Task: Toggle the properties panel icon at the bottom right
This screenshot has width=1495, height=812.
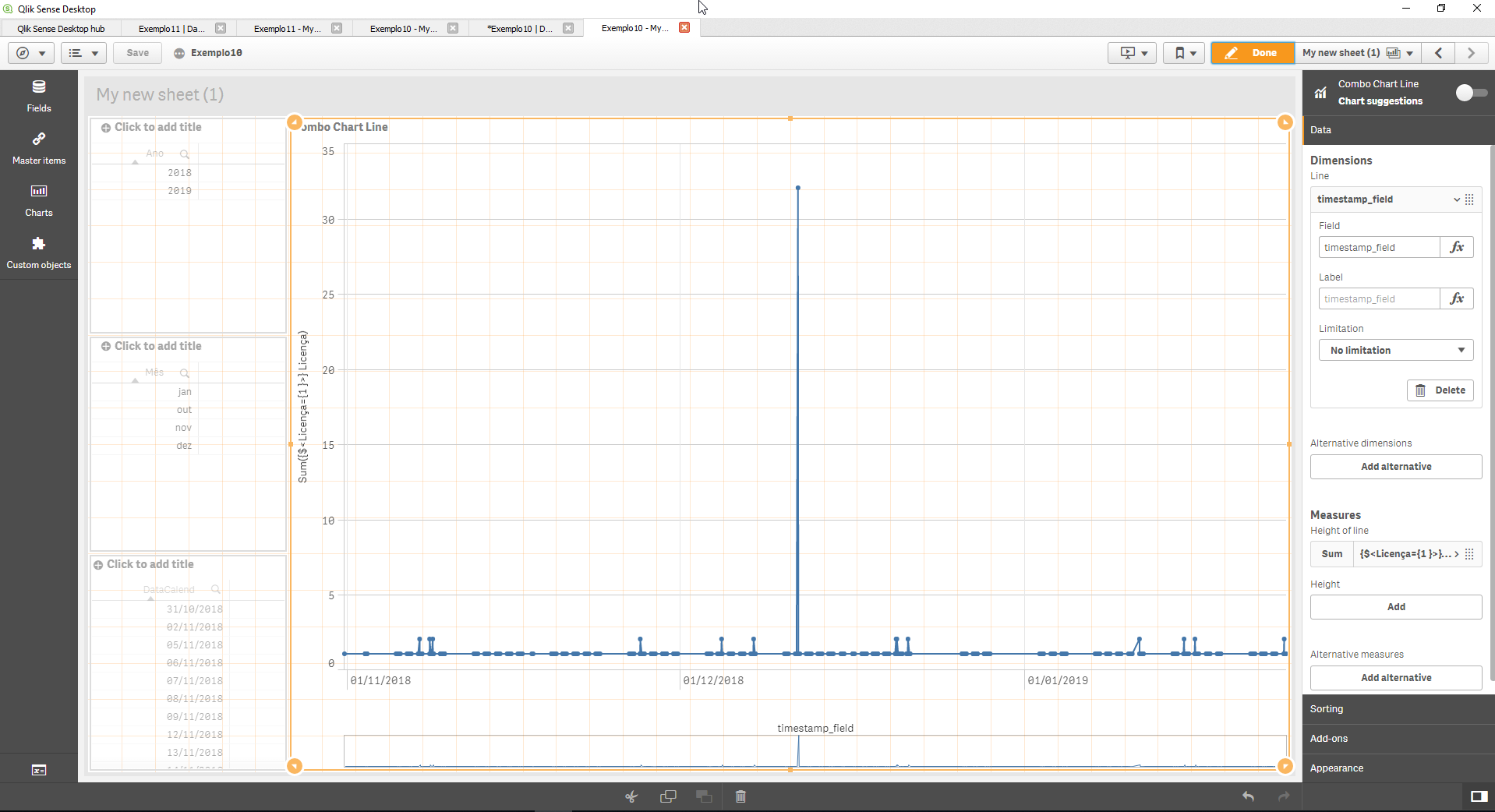Action: (1479, 796)
